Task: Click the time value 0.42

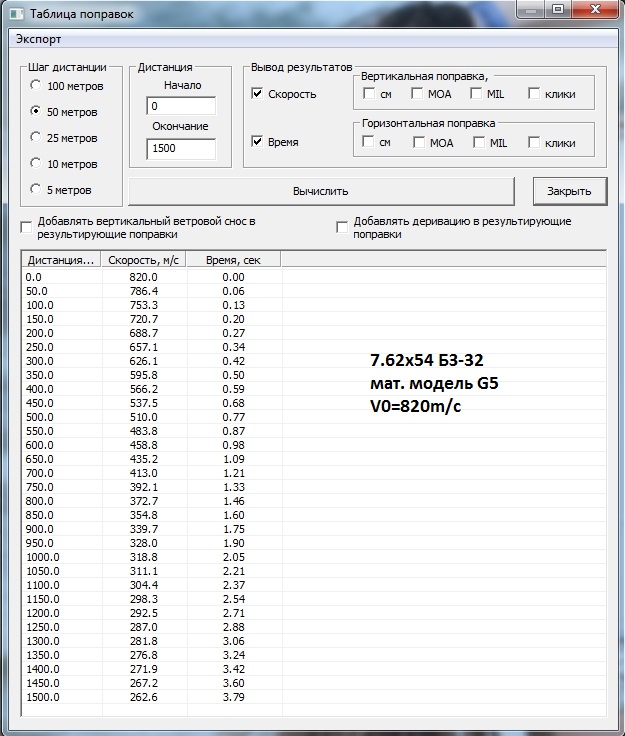Action: point(234,361)
